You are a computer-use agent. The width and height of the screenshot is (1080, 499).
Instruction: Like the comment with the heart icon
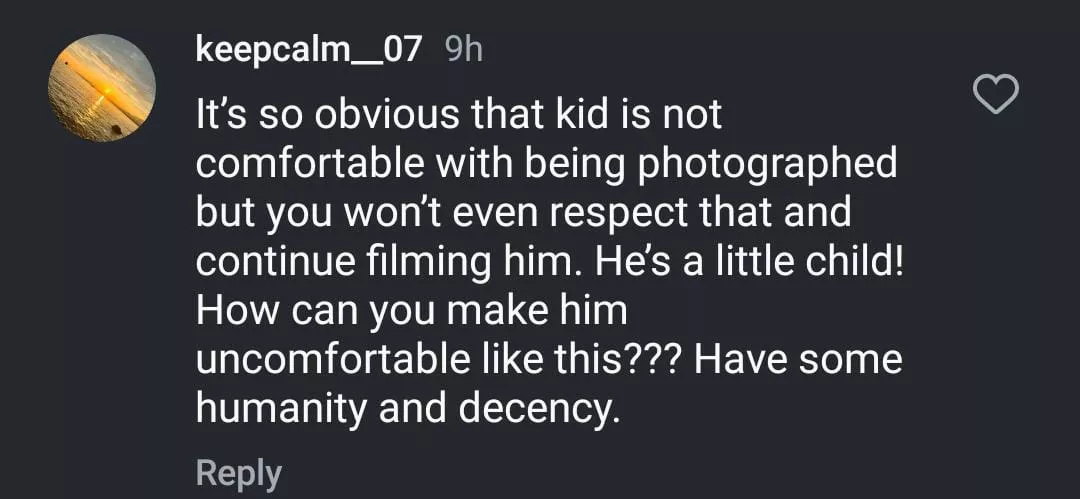995,96
